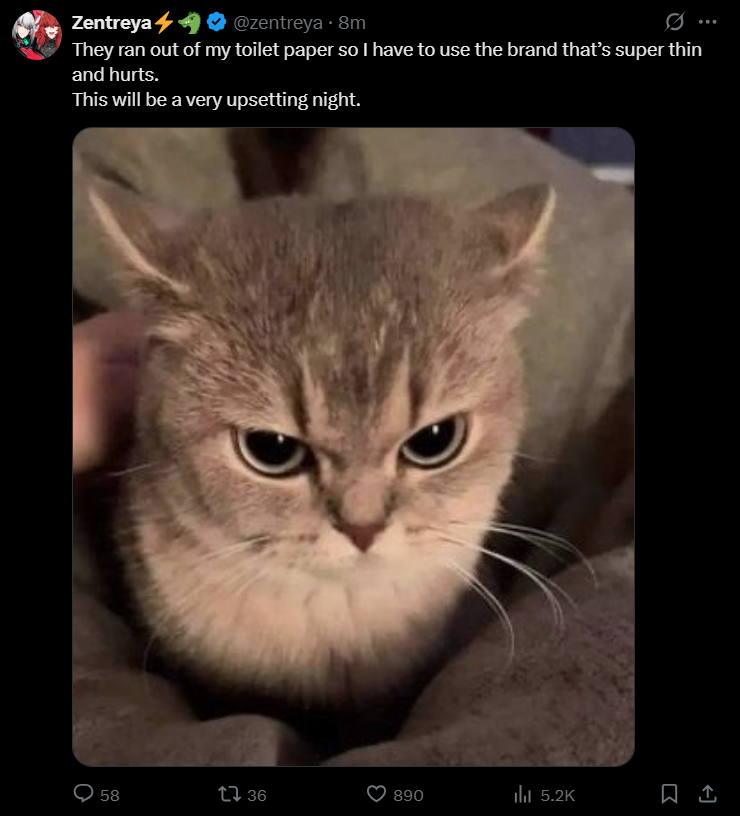The height and width of the screenshot is (816, 740).
Task: Reply via the comment bubble icon
Action: pos(83,794)
